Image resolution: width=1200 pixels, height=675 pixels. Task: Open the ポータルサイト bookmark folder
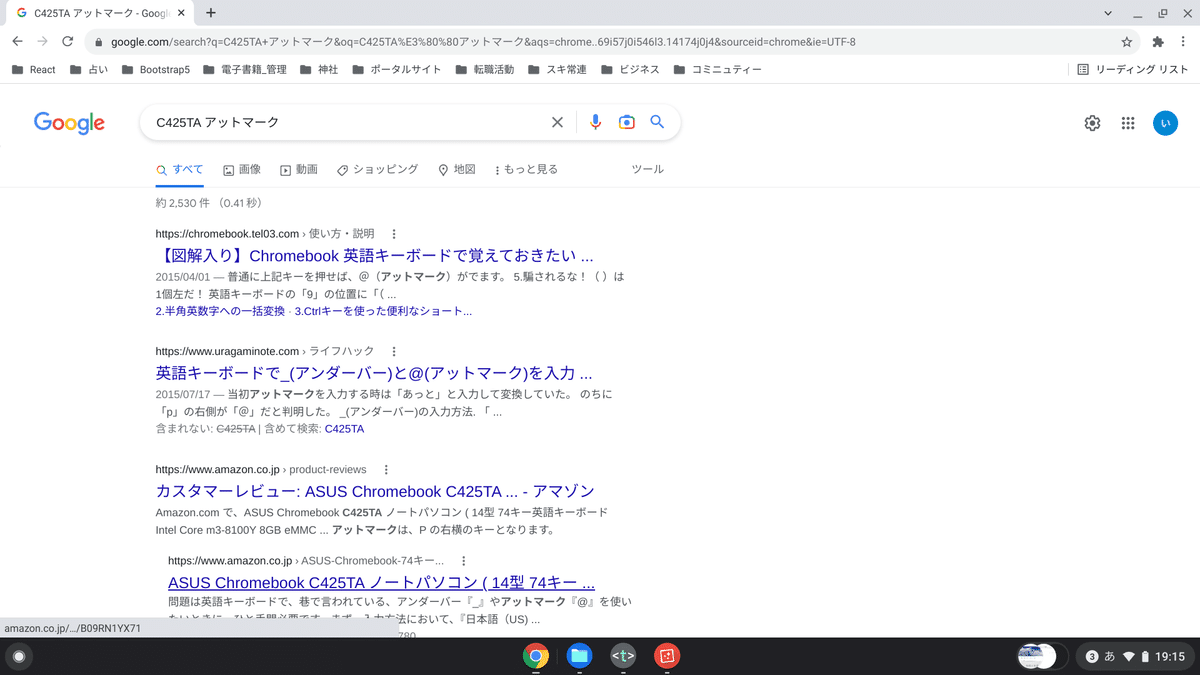click(x=397, y=70)
